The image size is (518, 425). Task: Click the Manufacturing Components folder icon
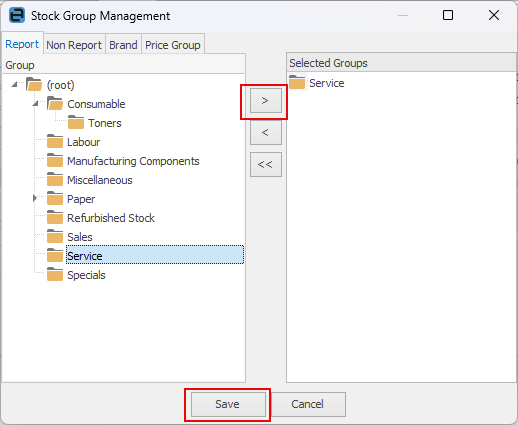click(x=55, y=161)
